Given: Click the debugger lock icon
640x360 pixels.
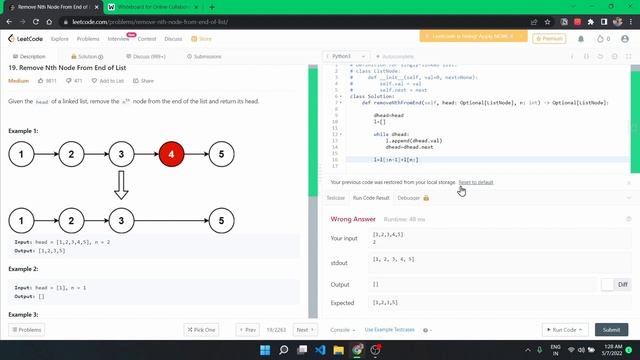Looking at the screenshot, I should coord(426,198).
